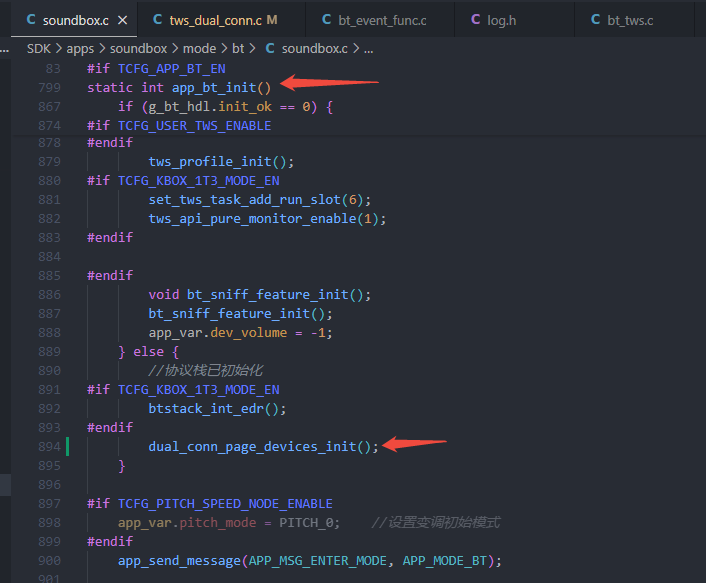The width and height of the screenshot is (706, 583).
Task: Open the tws_dual_conn.c tab
Action: tap(215, 20)
